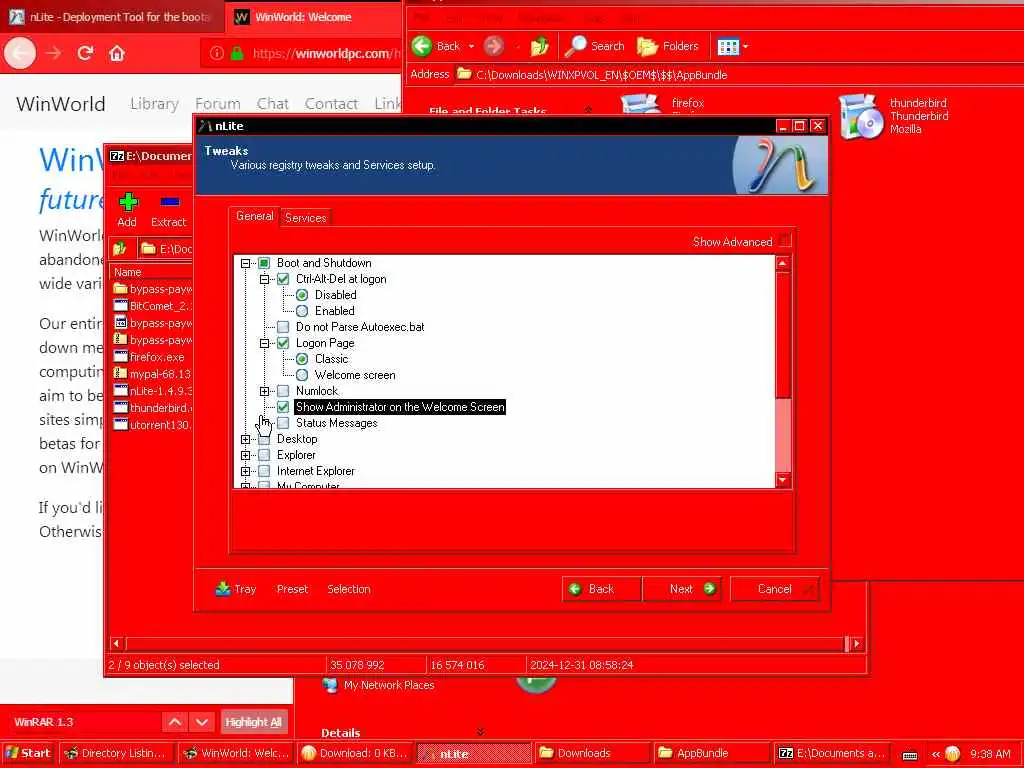Viewport: 1024px width, 768px height.
Task: Click the My Network Places icon
Action: point(330,685)
